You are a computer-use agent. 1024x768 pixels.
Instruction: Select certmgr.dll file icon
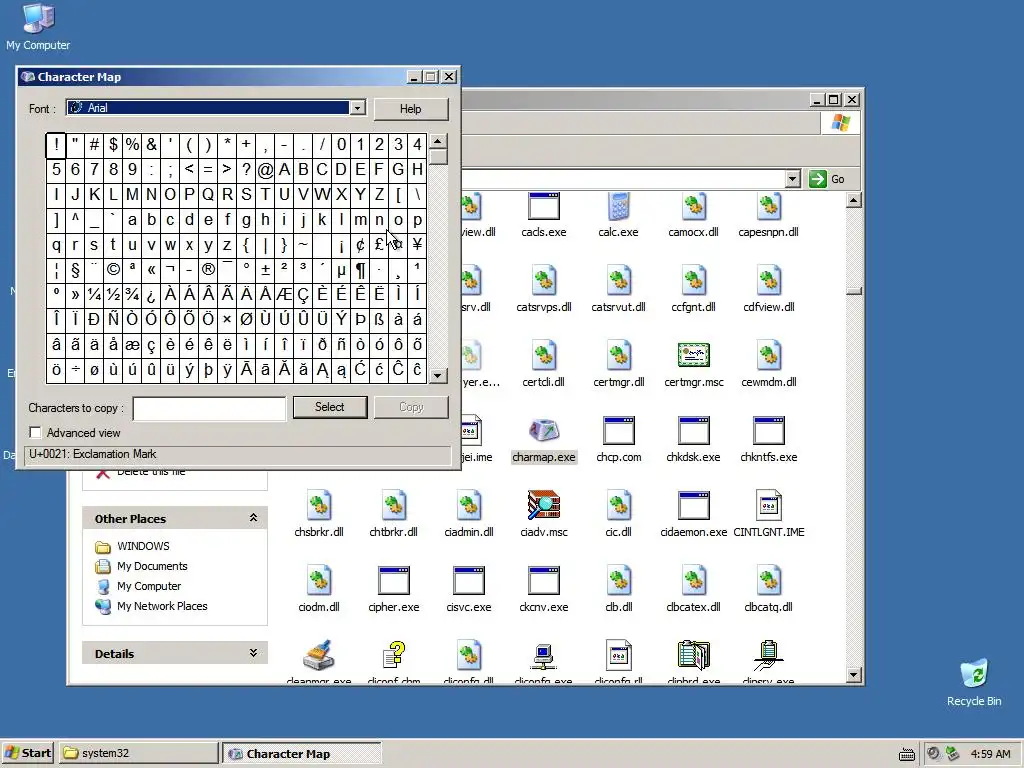click(618, 356)
